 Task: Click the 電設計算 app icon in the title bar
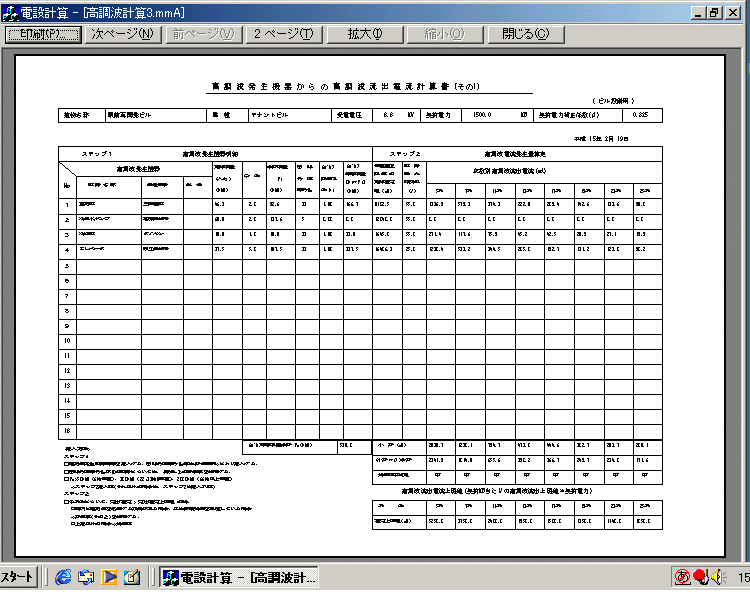point(11,13)
